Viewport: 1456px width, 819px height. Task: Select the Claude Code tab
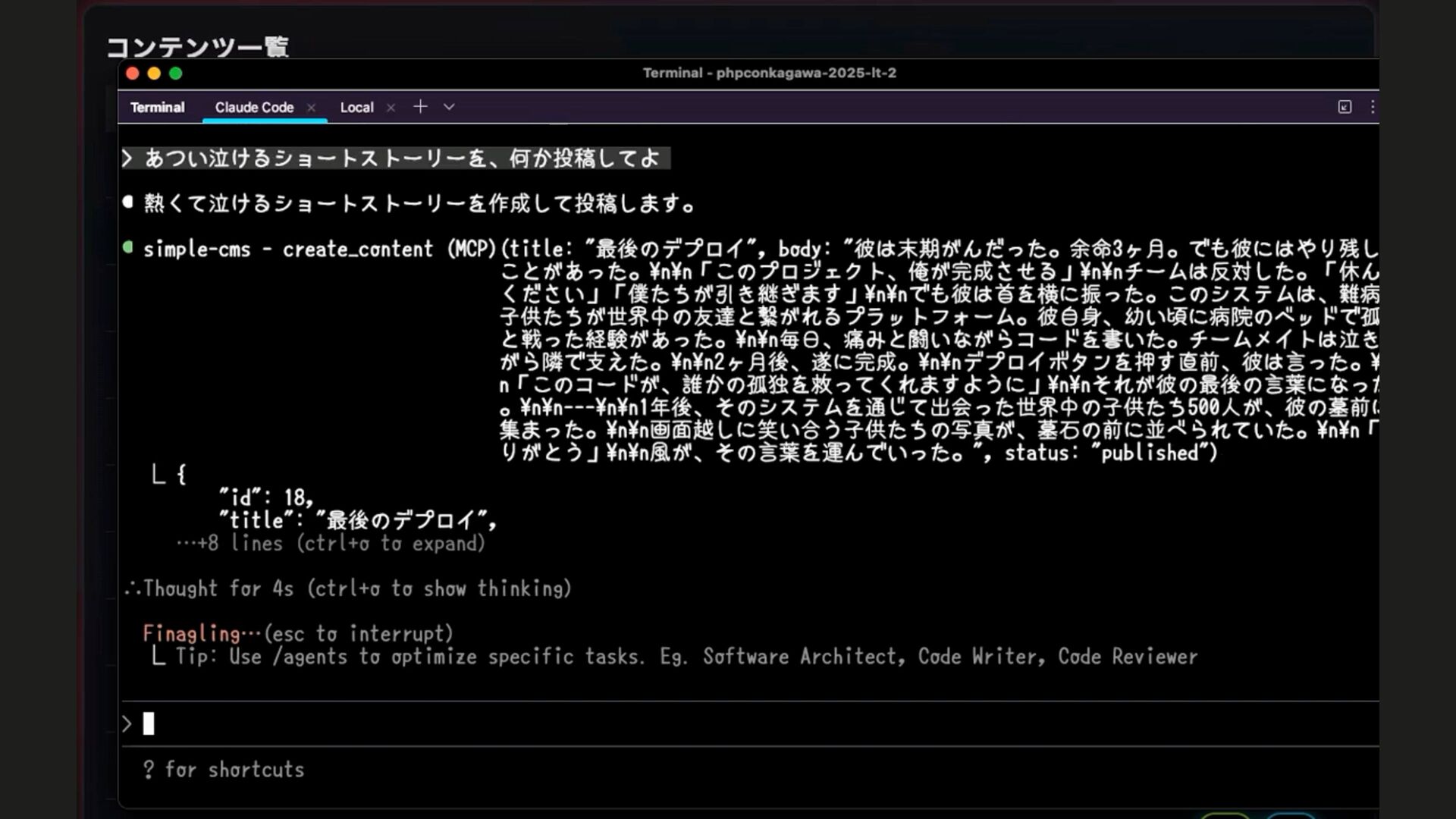[x=254, y=108]
